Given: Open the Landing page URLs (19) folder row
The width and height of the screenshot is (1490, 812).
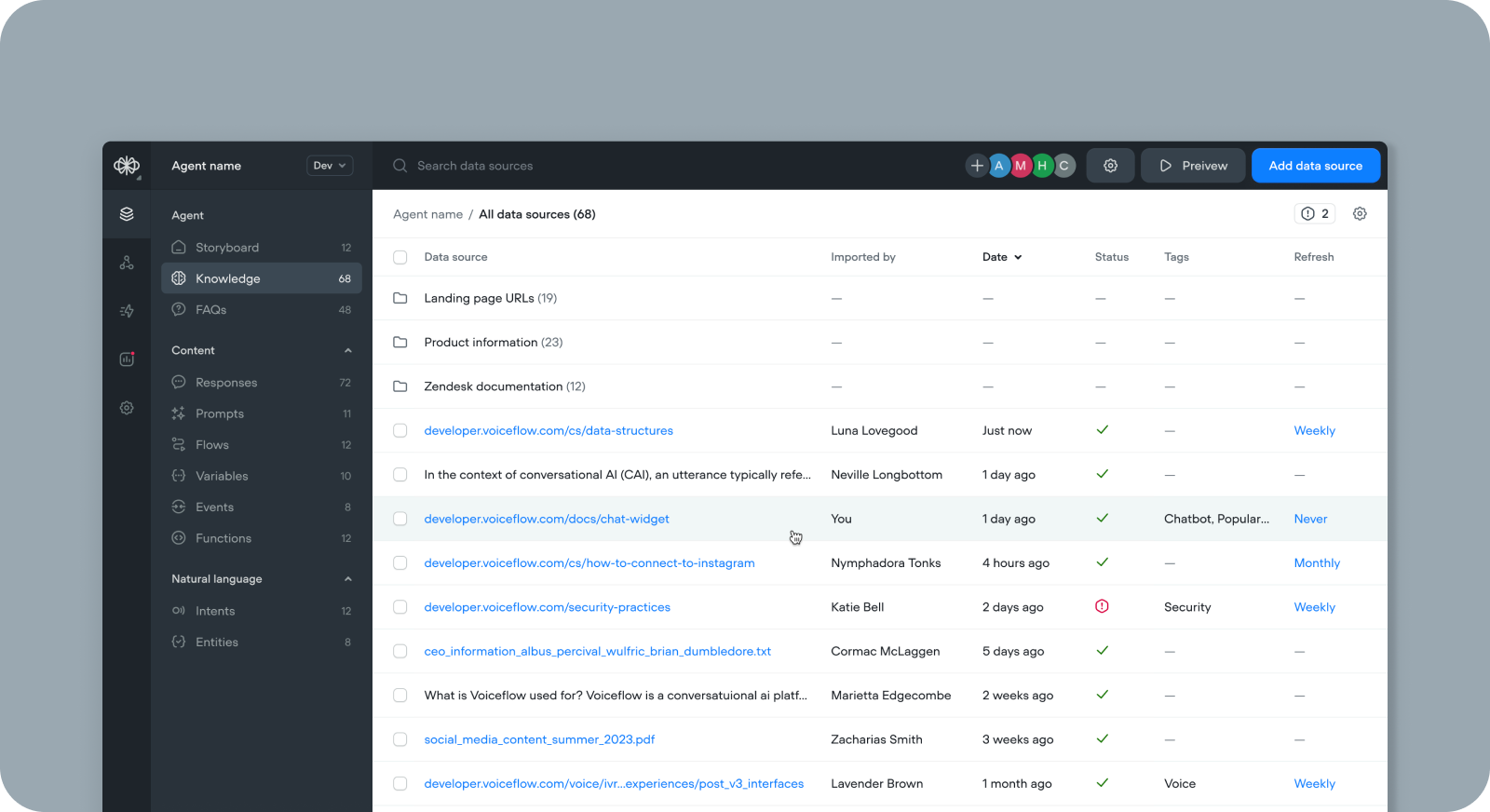Looking at the screenshot, I should (x=880, y=298).
